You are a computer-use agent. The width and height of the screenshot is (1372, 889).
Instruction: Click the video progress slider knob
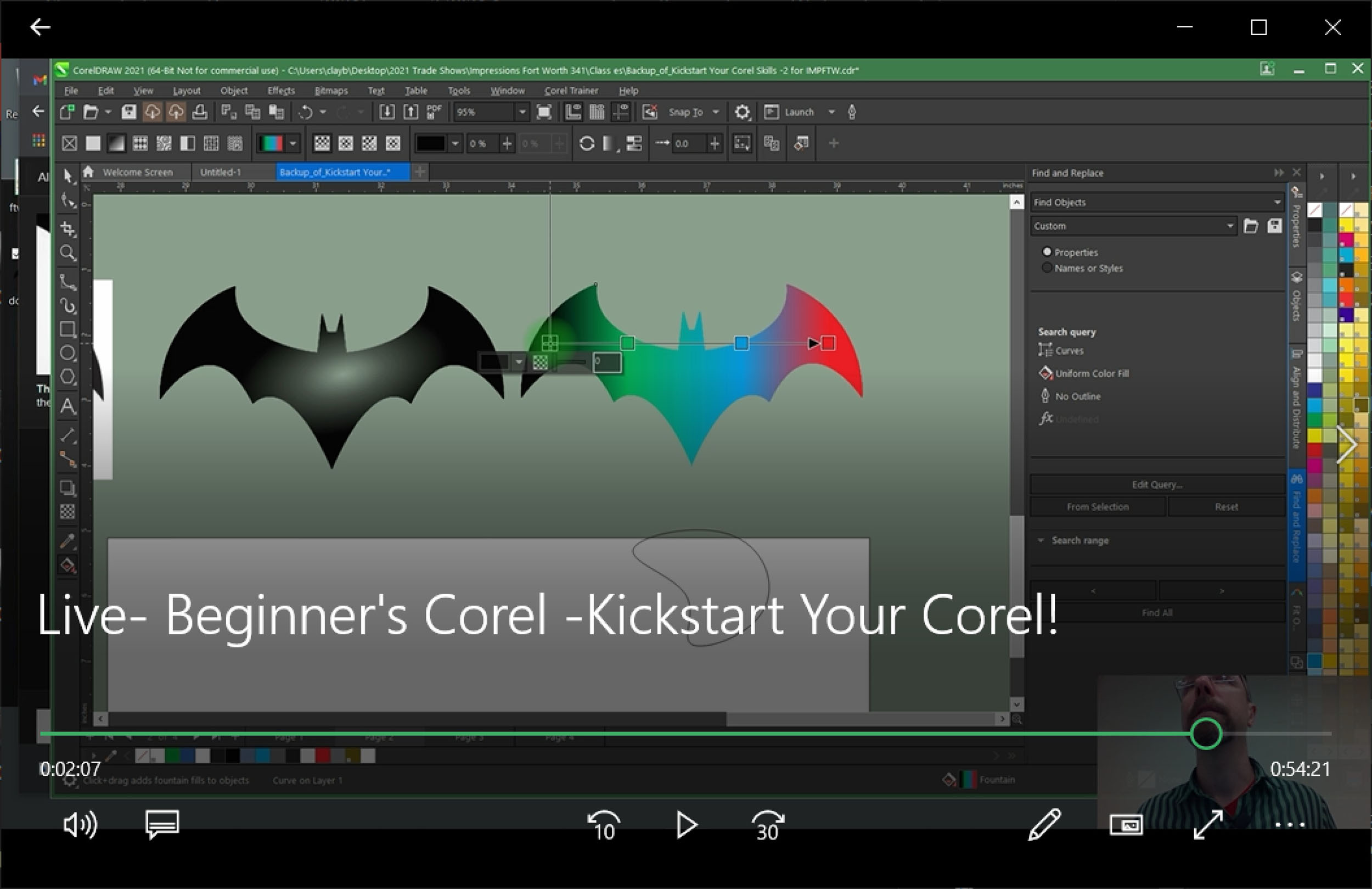(1205, 733)
